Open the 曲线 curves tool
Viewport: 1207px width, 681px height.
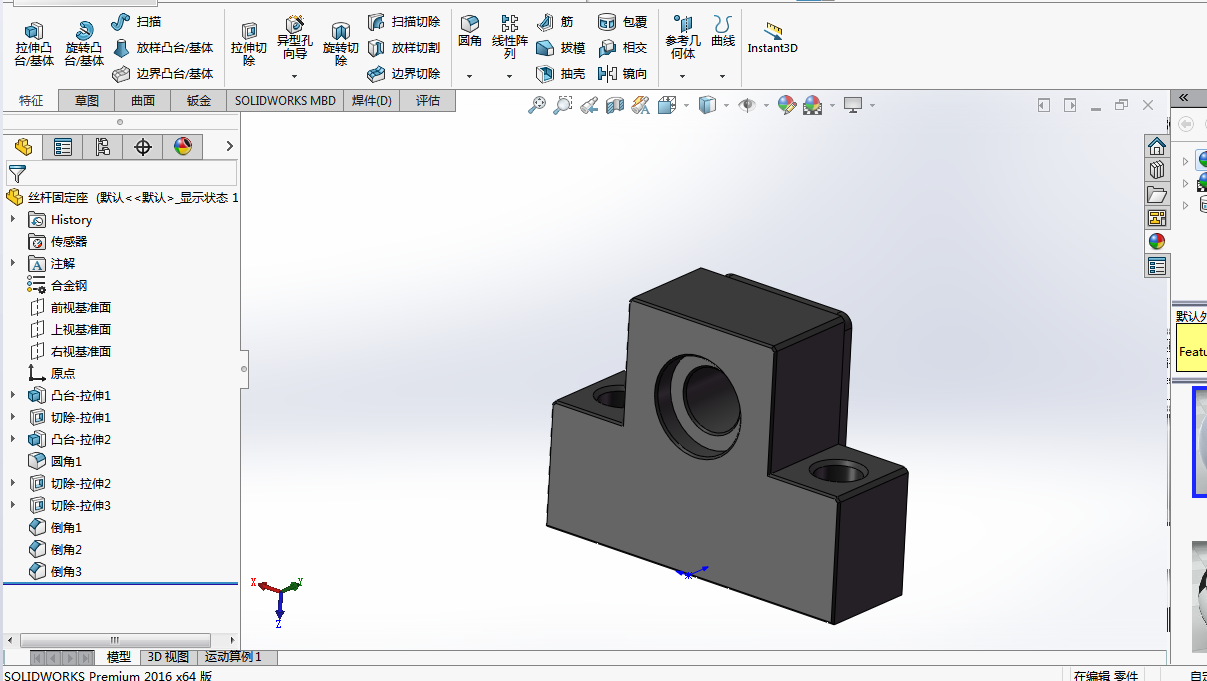pyautogui.click(x=723, y=32)
